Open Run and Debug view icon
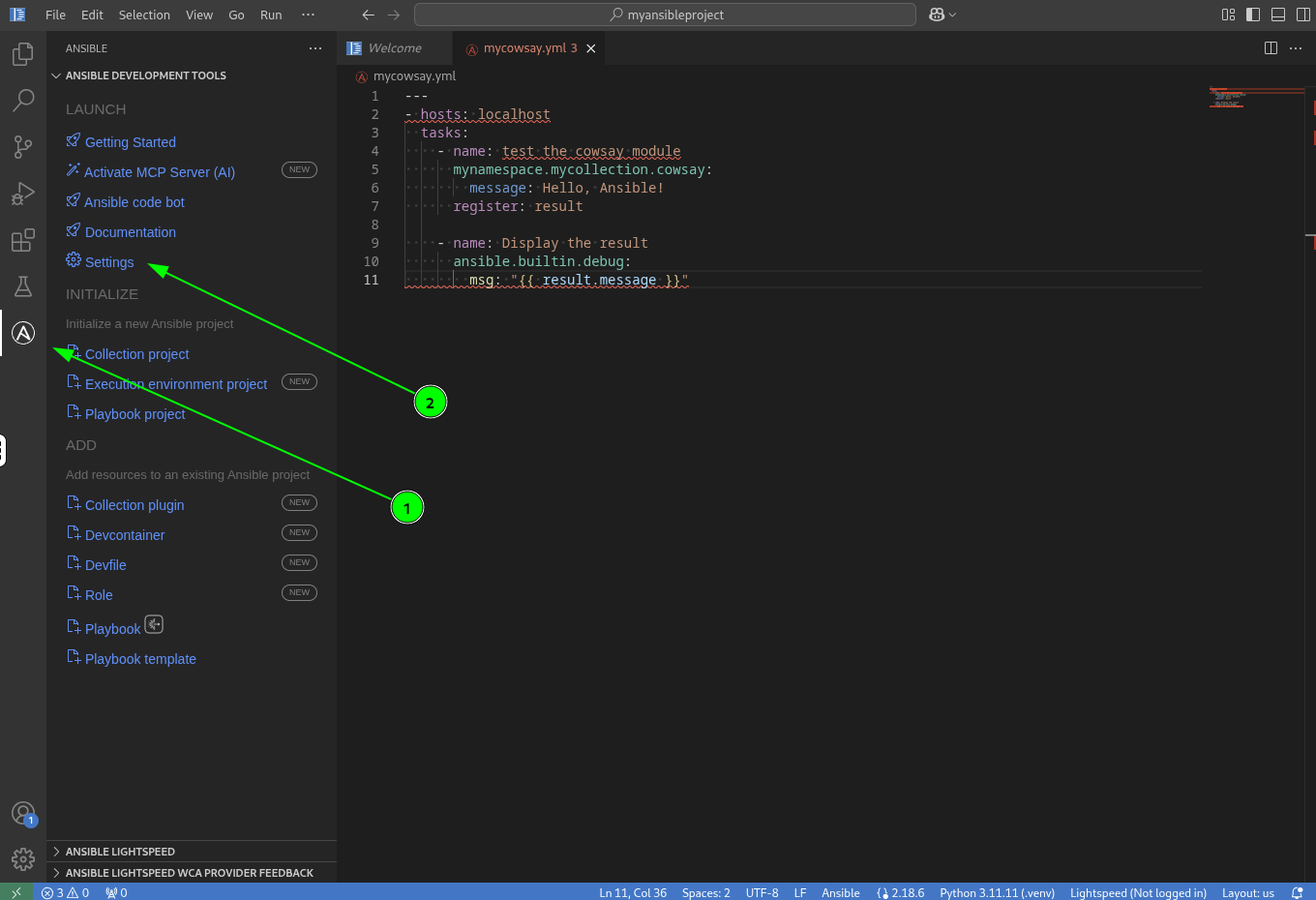The image size is (1316, 900). [23, 194]
